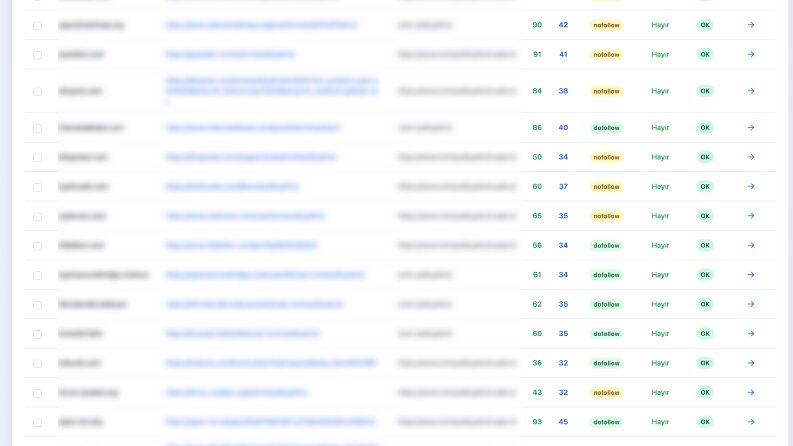Mark checkbox of row scoring 62 and 35
This screenshot has height=446, width=793.
37,305
